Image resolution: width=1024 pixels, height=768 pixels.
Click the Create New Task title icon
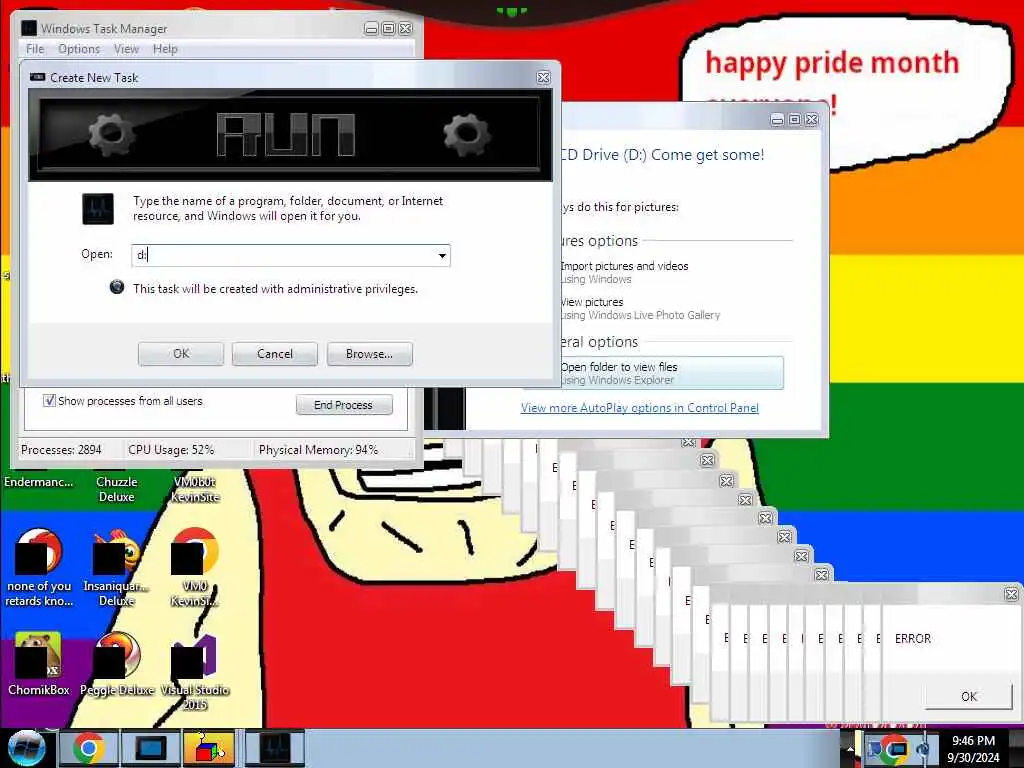37,77
